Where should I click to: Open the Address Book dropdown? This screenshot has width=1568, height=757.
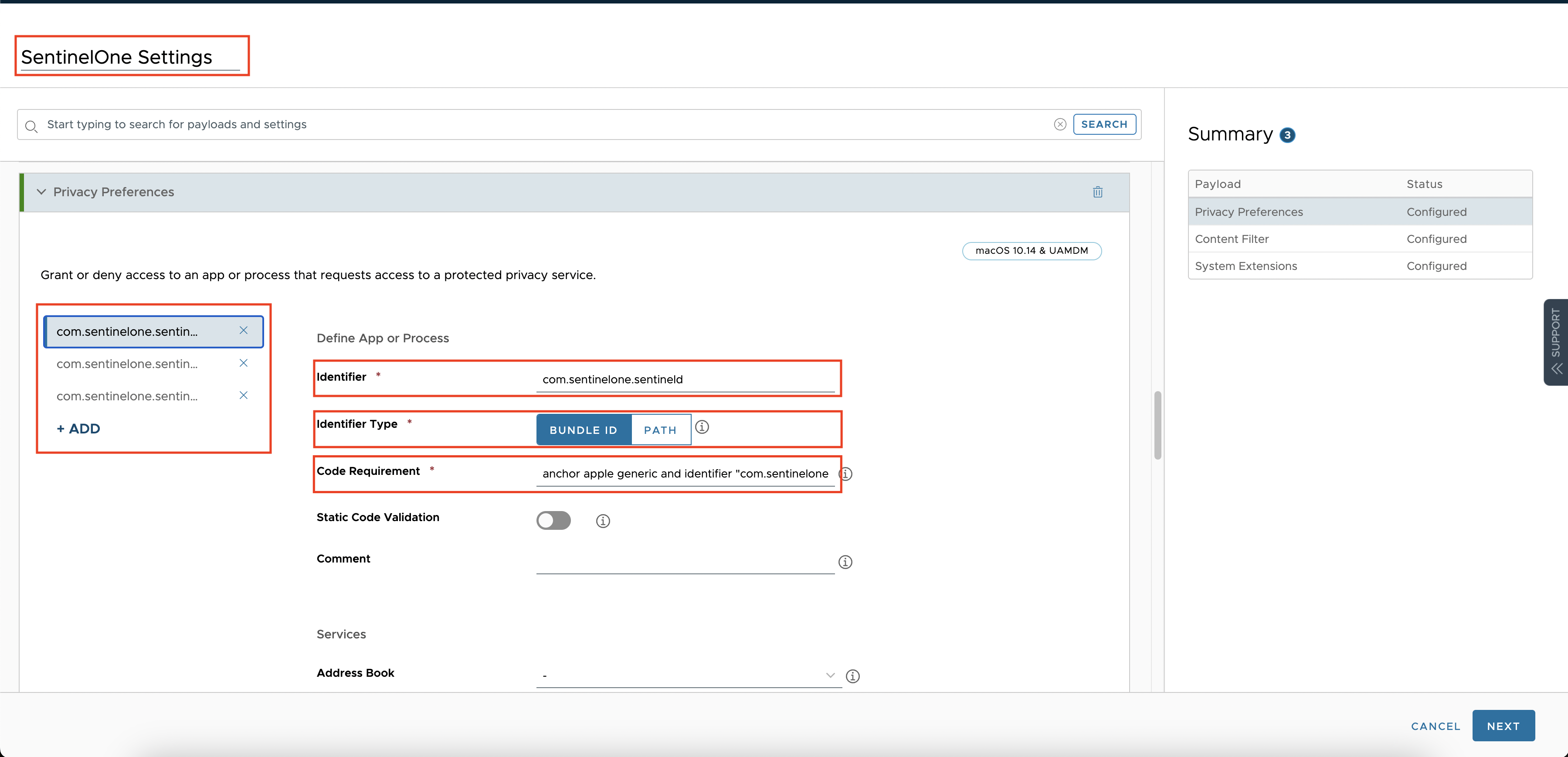(689, 675)
